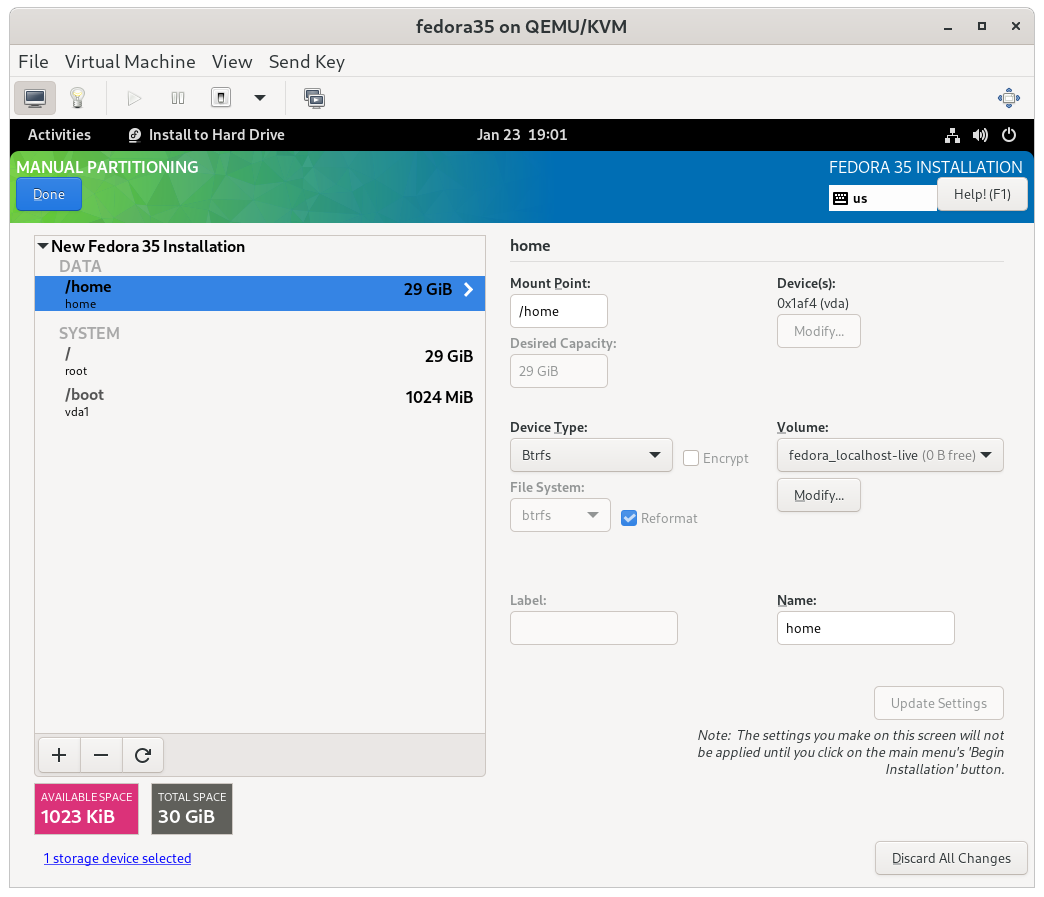Click Modify under Volume
Screen dimensions: 1044x897
[x=819, y=495]
